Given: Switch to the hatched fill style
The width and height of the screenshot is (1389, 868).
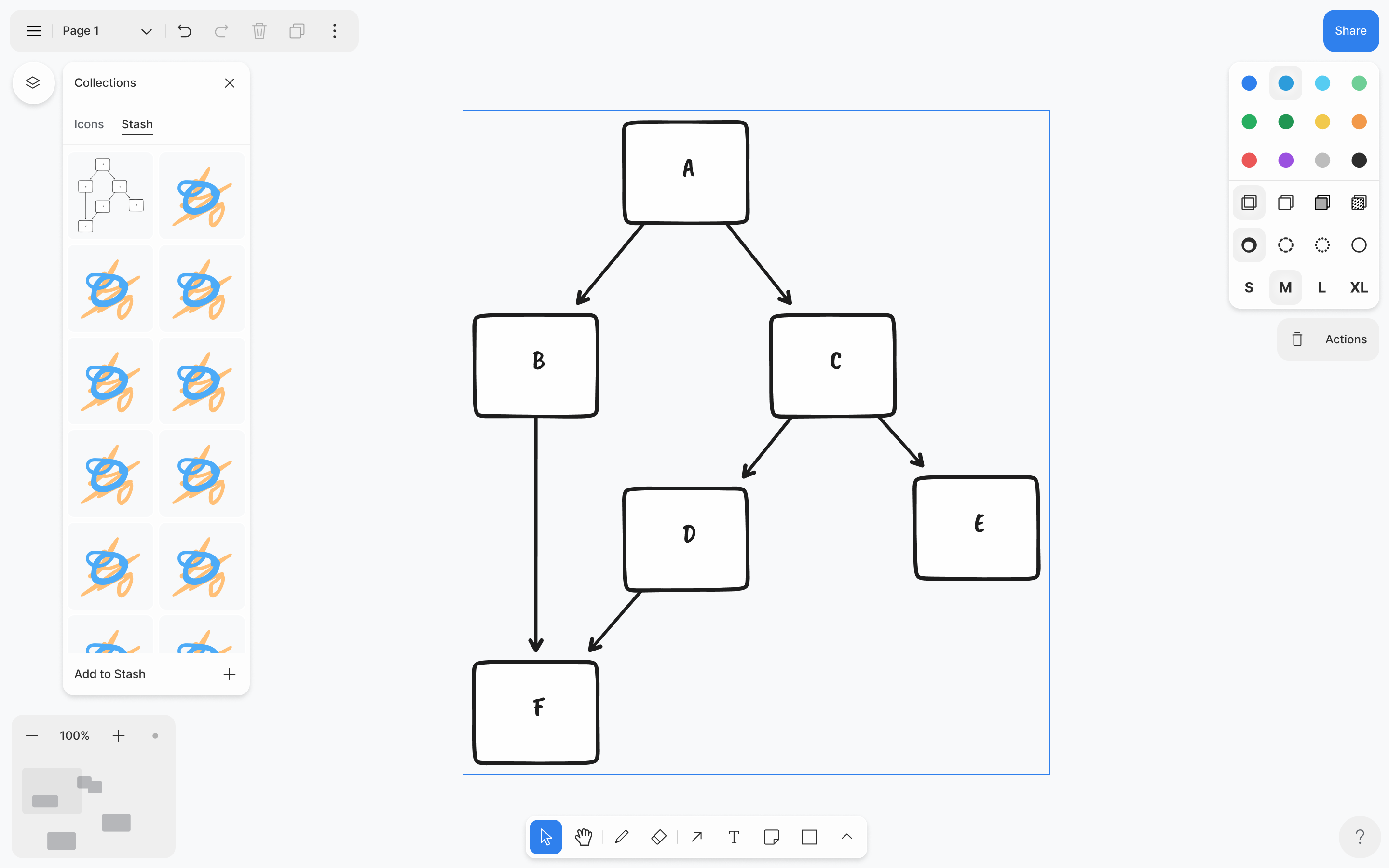Looking at the screenshot, I should click(x=1358, y=202).
